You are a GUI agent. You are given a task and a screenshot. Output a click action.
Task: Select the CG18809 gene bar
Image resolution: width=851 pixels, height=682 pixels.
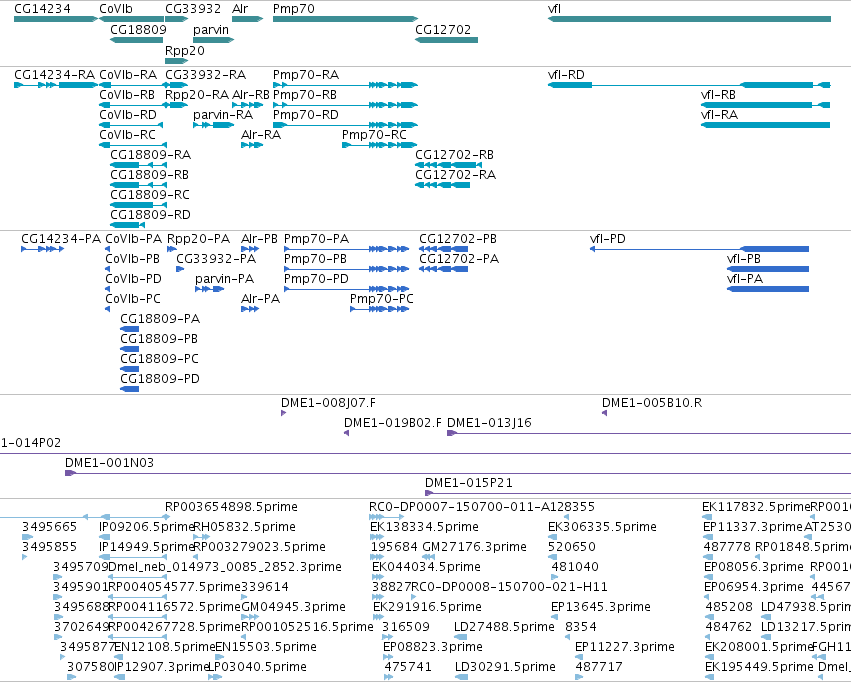pos(137,40)
